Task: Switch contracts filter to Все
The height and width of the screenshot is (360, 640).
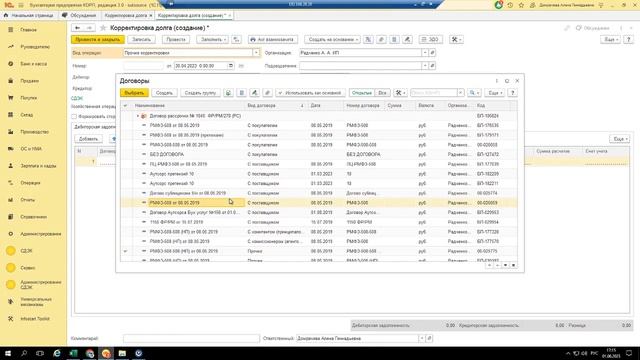Action: (x=382, y=93)
